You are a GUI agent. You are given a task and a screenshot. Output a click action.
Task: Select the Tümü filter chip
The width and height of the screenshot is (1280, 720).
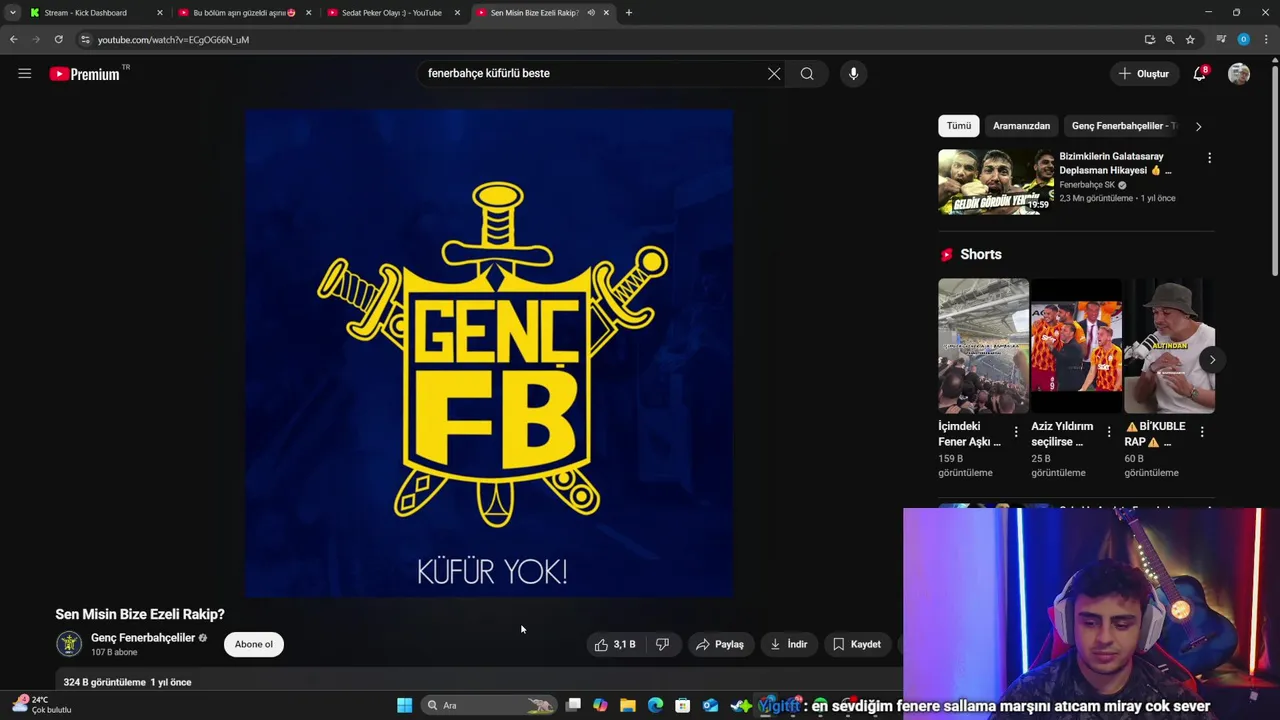[x=959, y=126]
